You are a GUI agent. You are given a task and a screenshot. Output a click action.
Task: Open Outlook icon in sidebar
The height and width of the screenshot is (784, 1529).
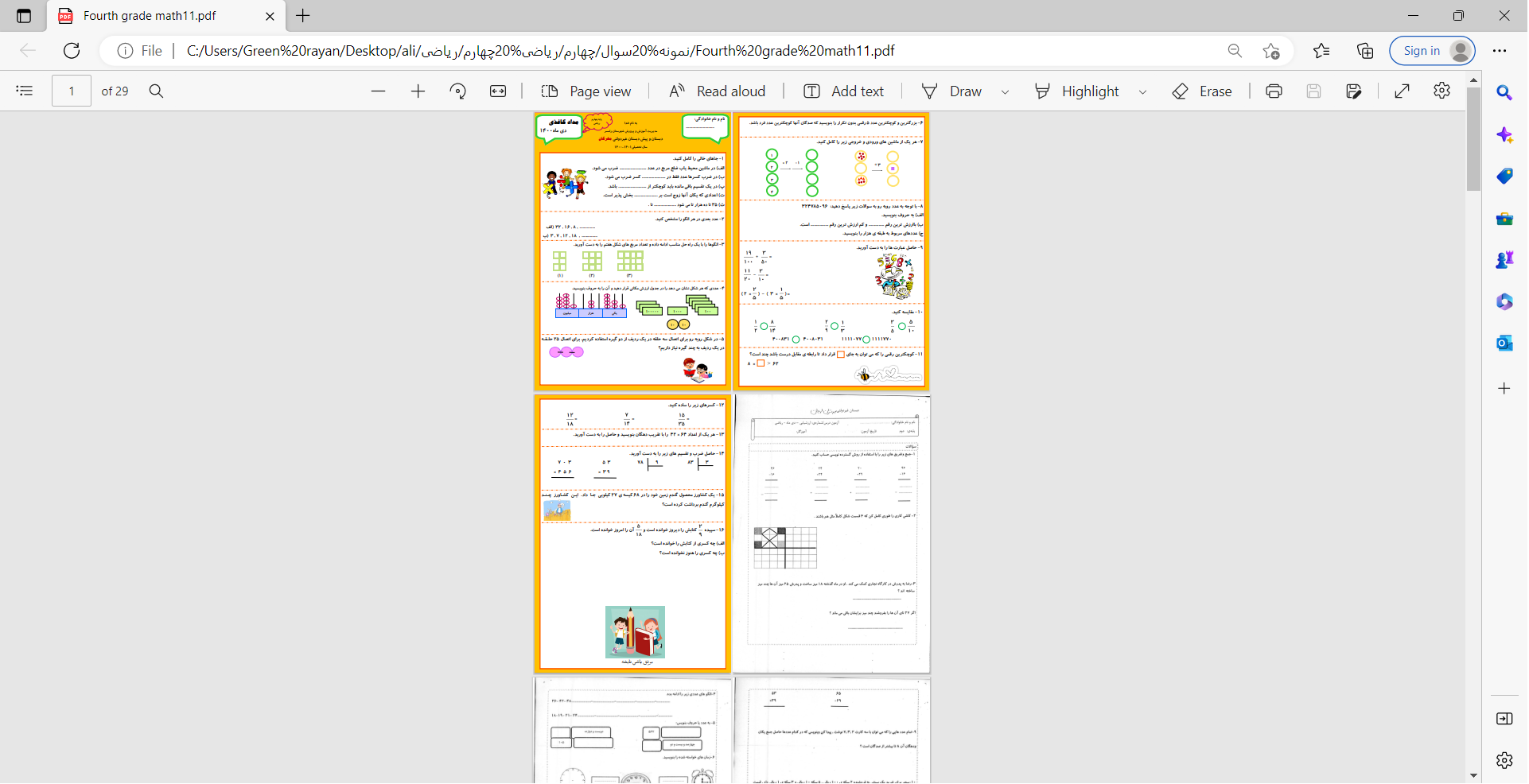1504,343
